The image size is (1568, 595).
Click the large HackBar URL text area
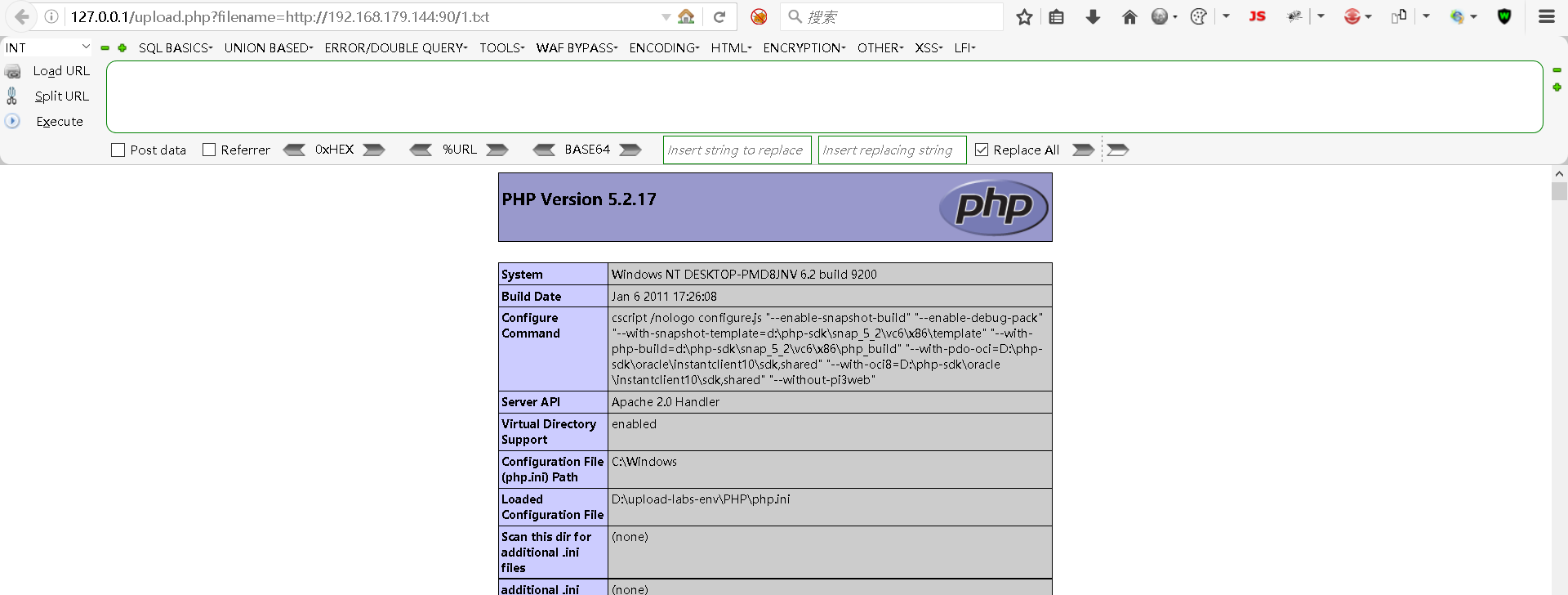click(825, 96)
